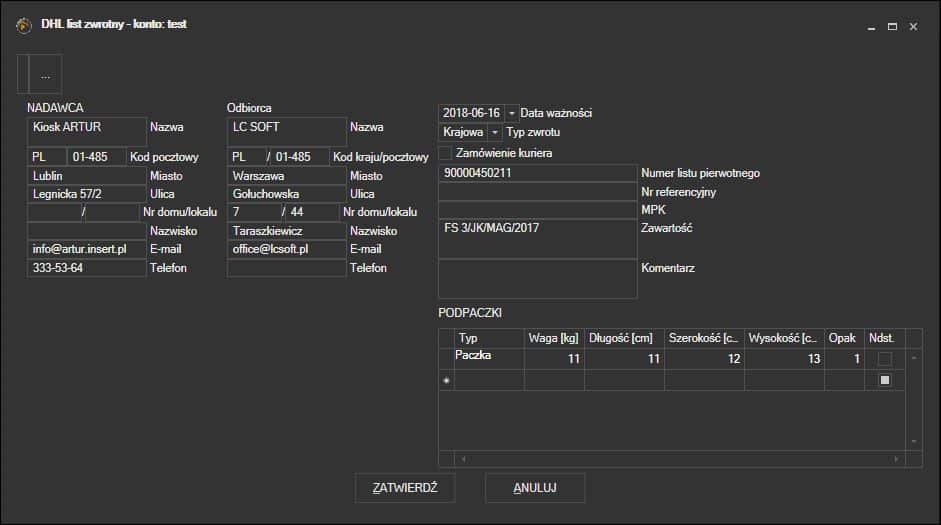Maximize the DHL list zwrotny window
Image resolution: width=941 pixels, height=525 pixels.
(892, 27)
